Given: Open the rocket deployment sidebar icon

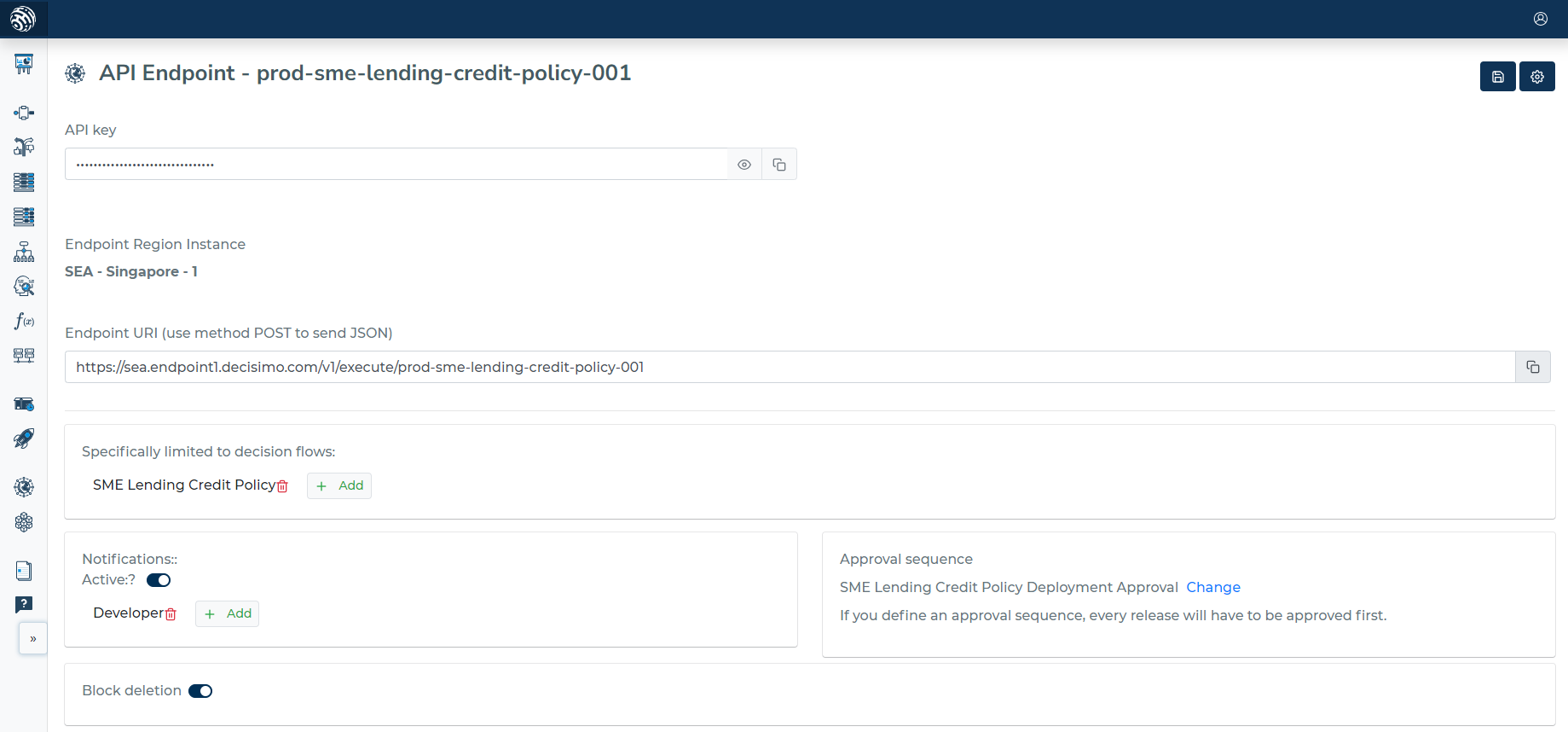Looking at the screenshot, I should tap(24, 439).
